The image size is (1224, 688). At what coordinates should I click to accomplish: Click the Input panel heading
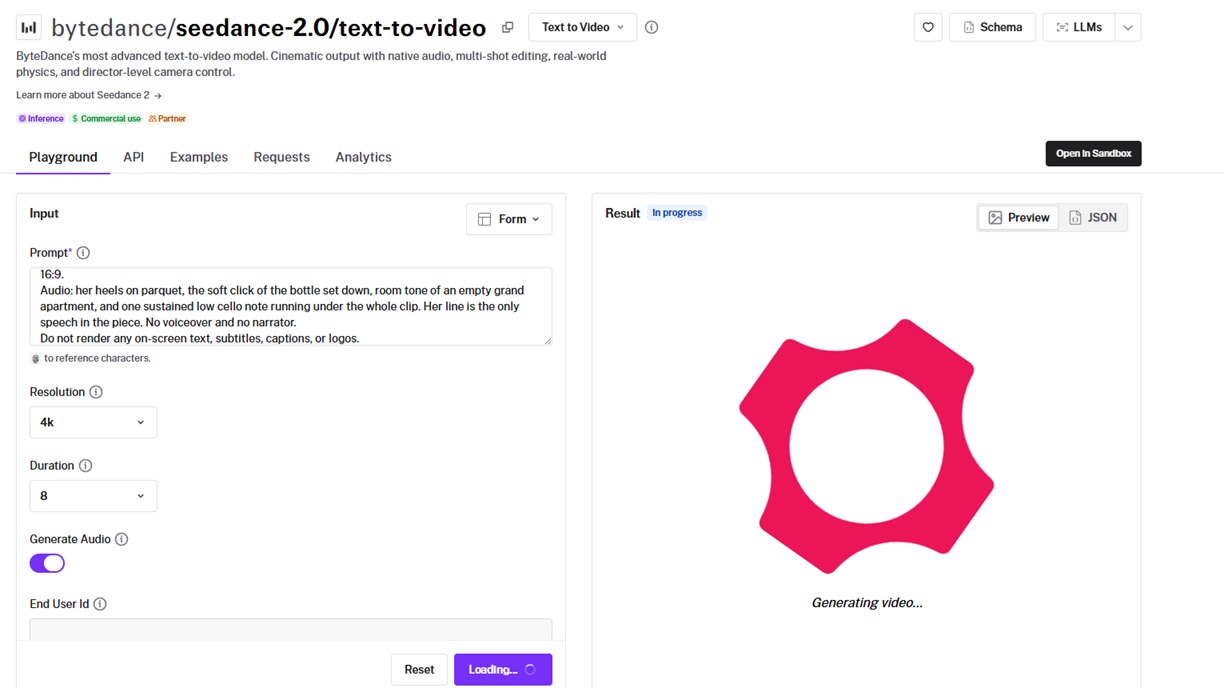click(x=44, y=213)
